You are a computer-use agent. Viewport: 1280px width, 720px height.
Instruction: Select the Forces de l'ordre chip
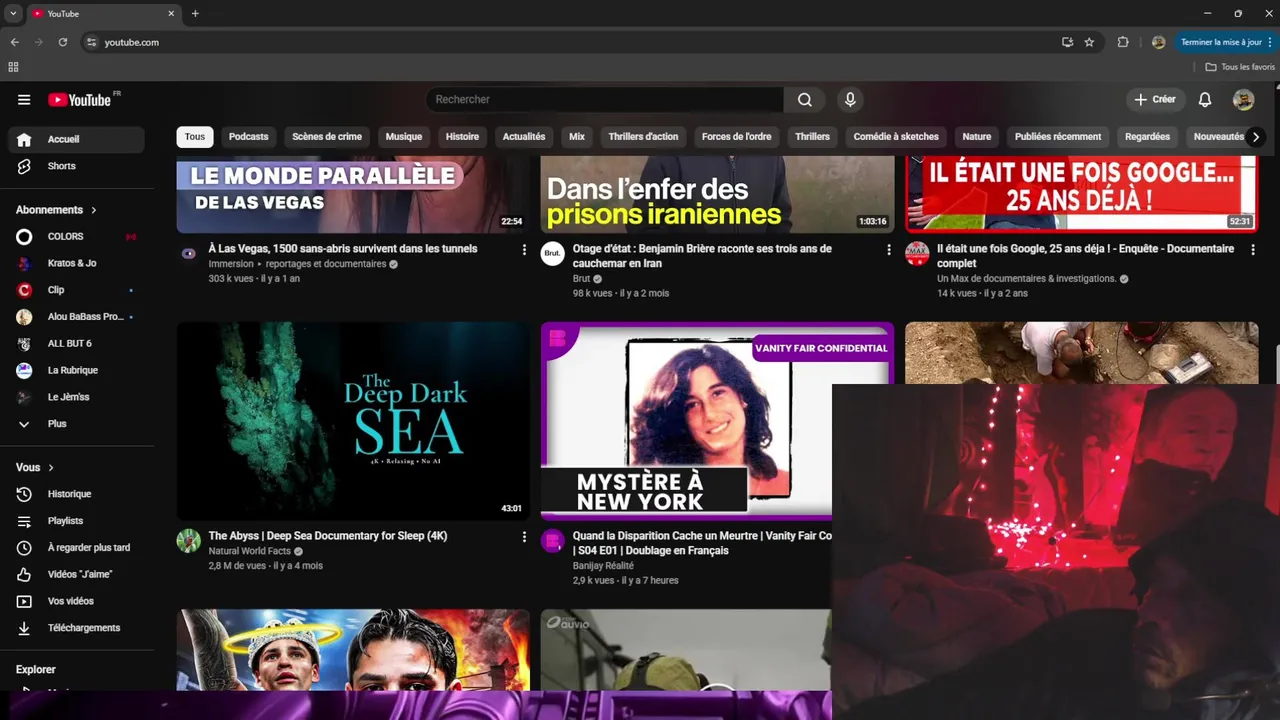[x=736, y=137]
